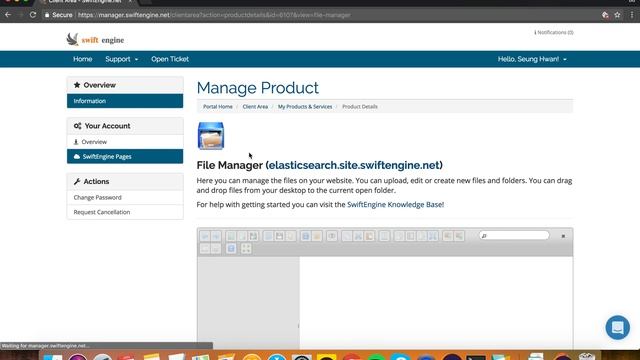This screenshot has width=640, height=360.
Task: Open Overview under Your Account
Action: pyautogui.click(x=125, y=142)
